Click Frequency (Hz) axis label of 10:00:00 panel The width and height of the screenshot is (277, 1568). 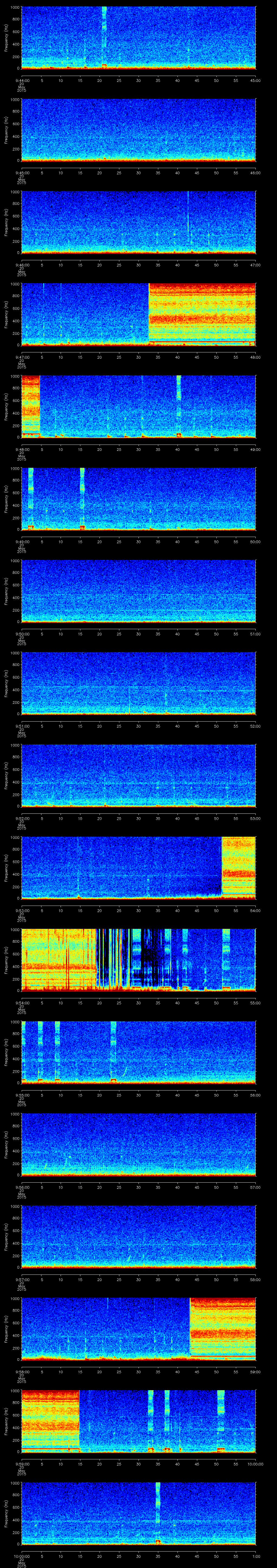coord(6,1513)
